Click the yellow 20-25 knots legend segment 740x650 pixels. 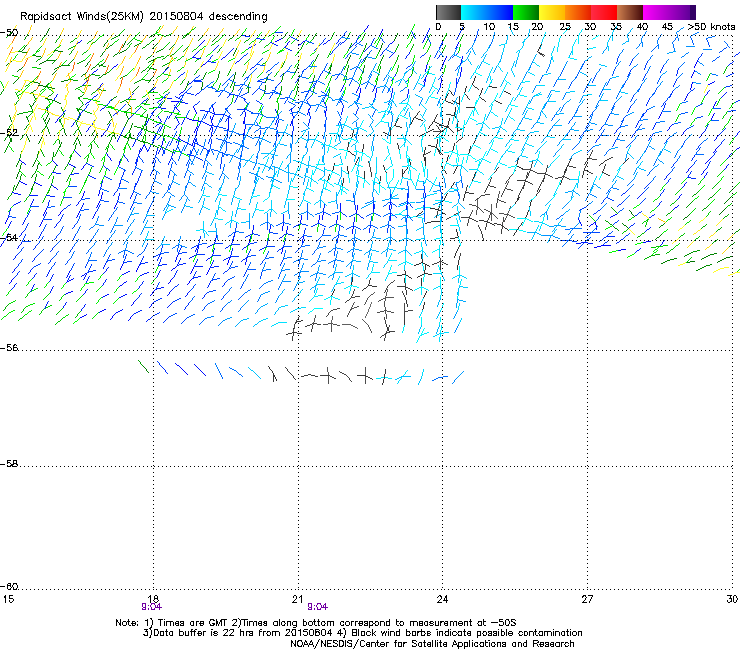[x=552, y=12]
